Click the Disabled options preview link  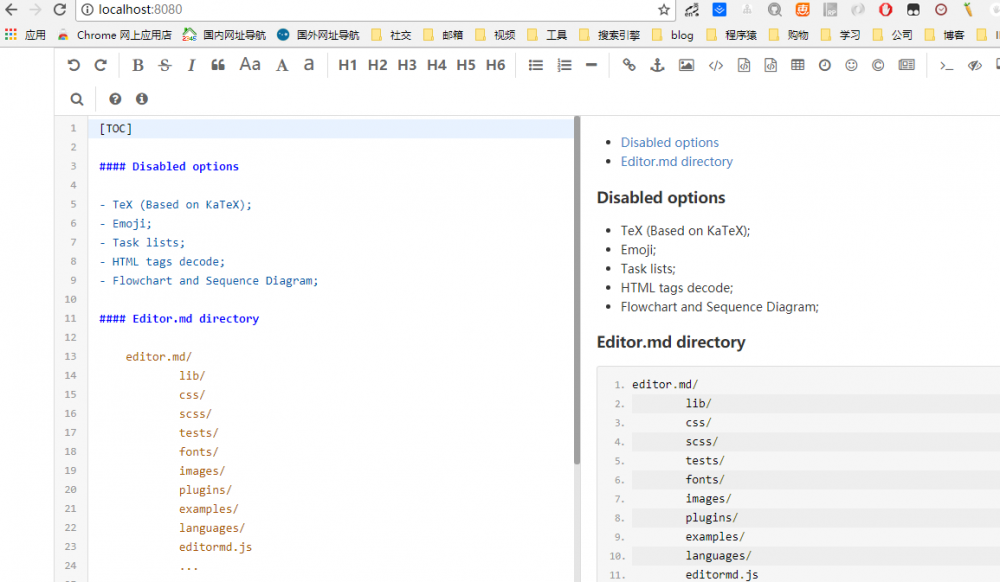pyautogui.click(x=669, y=142)
